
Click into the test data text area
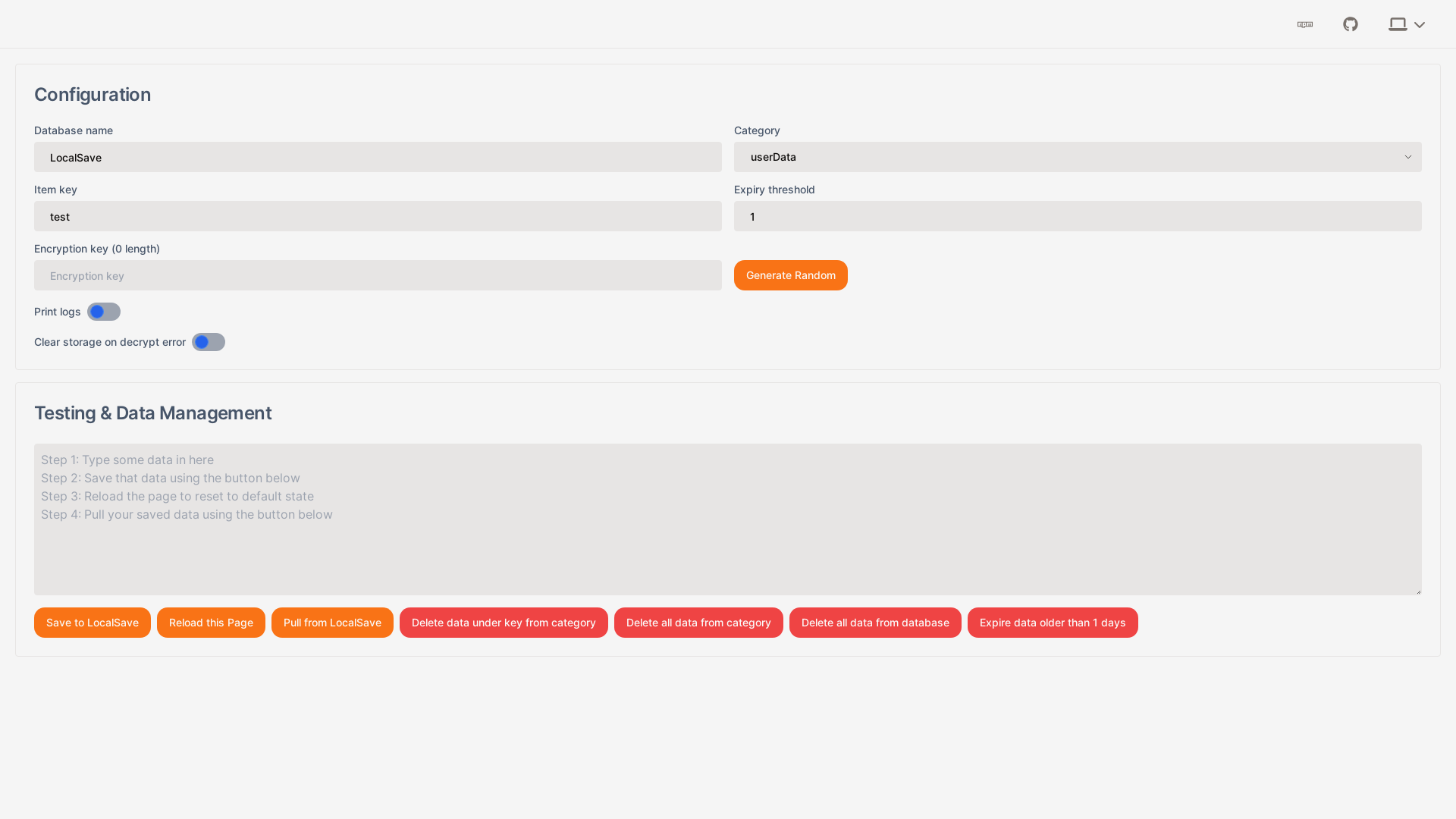coord(728,519)
